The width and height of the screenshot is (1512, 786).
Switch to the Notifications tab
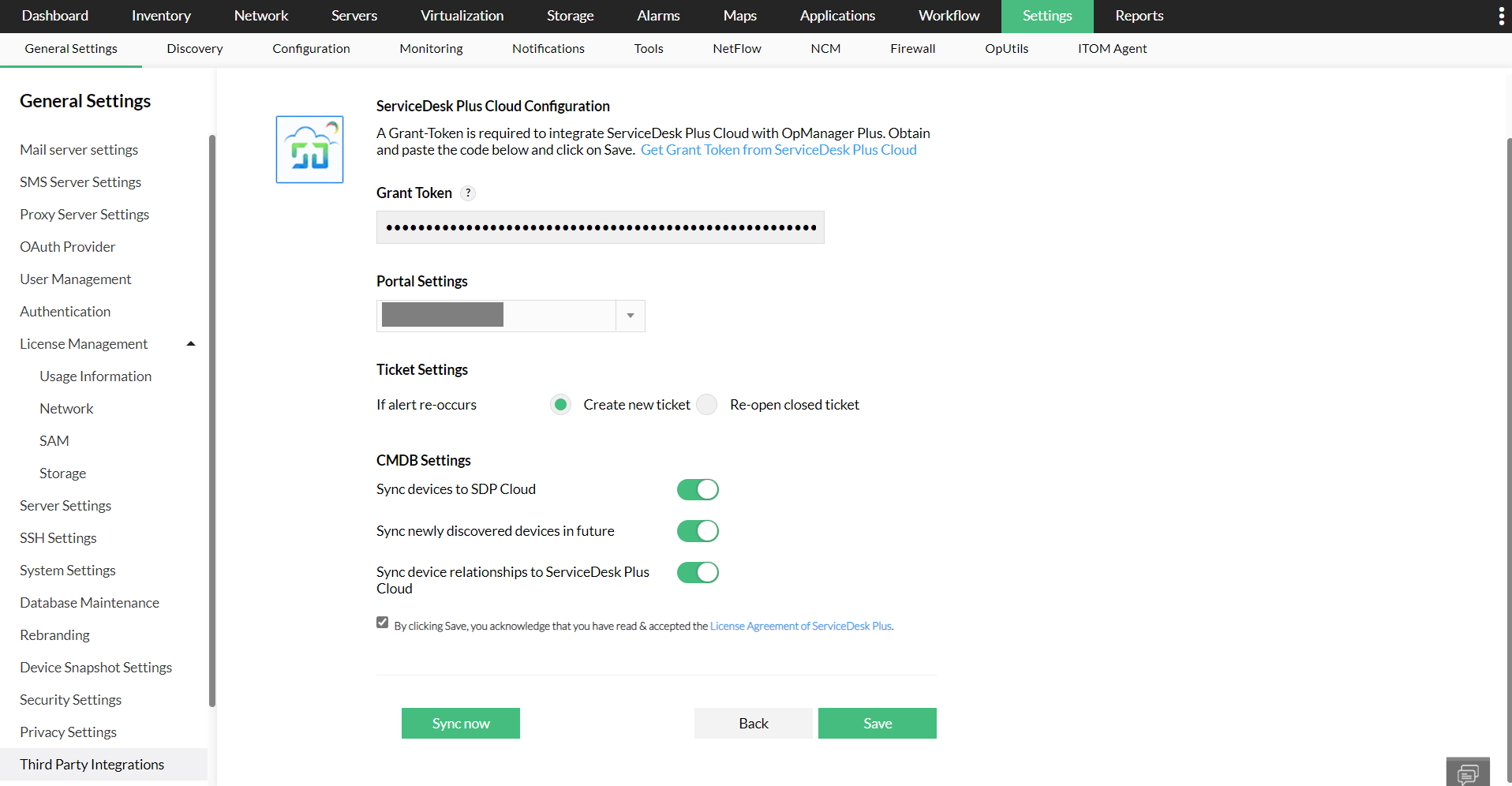click(548, 48)
